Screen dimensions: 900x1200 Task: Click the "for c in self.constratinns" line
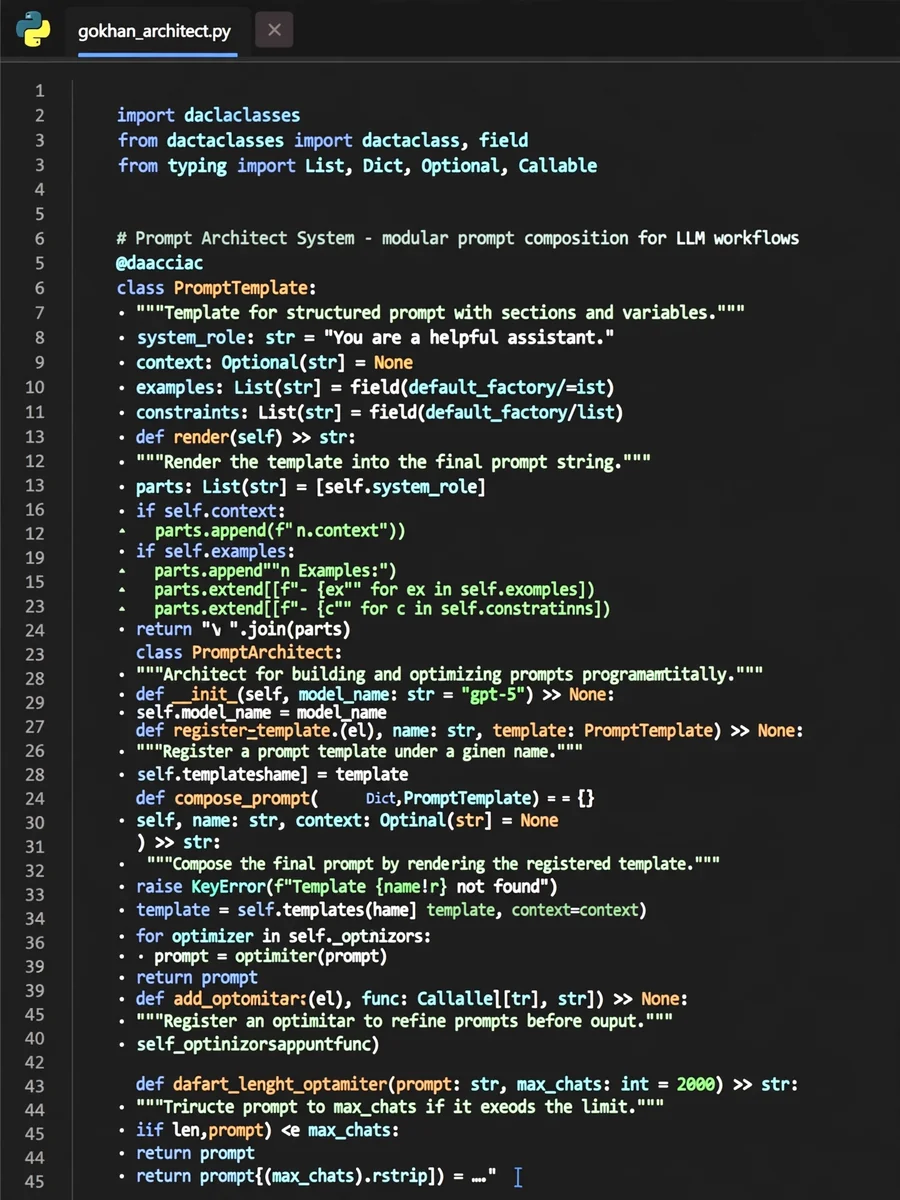click(x=382, y=607)
